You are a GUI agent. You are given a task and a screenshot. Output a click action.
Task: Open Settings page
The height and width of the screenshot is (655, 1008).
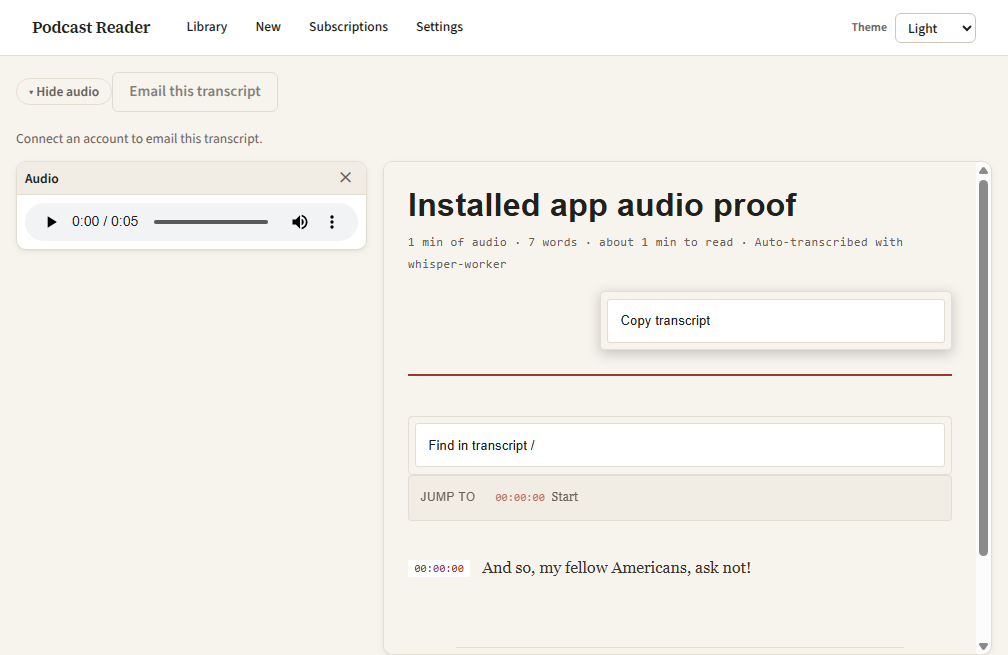click(x=439, y=27)
